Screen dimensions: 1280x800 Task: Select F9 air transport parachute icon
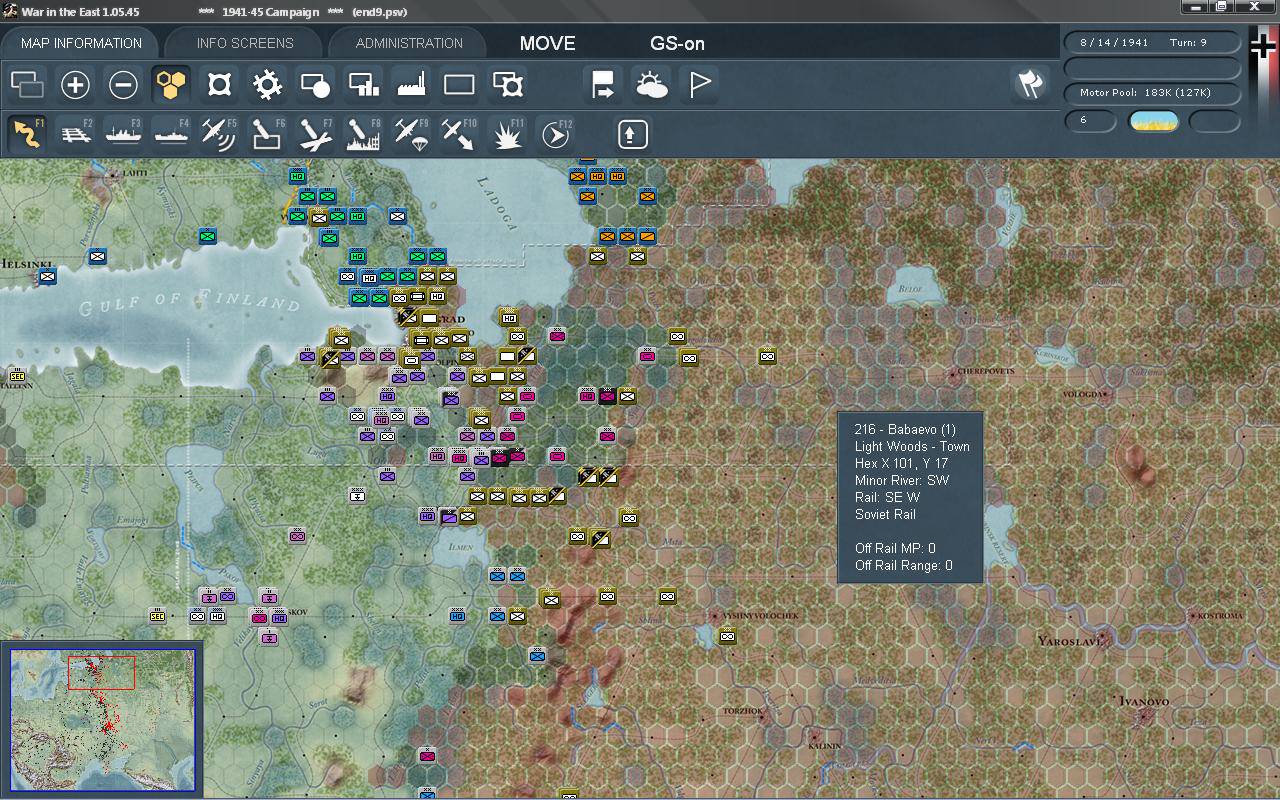(411, 134)
